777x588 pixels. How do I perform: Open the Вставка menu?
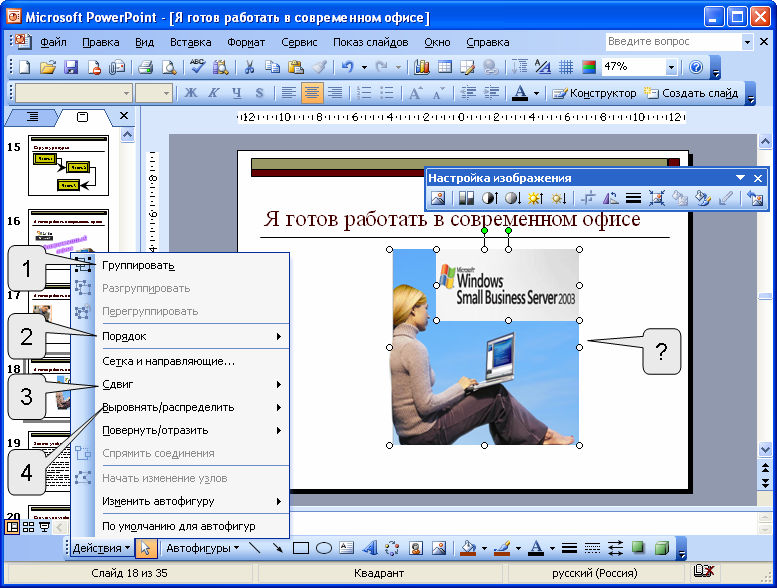point(190,42)
